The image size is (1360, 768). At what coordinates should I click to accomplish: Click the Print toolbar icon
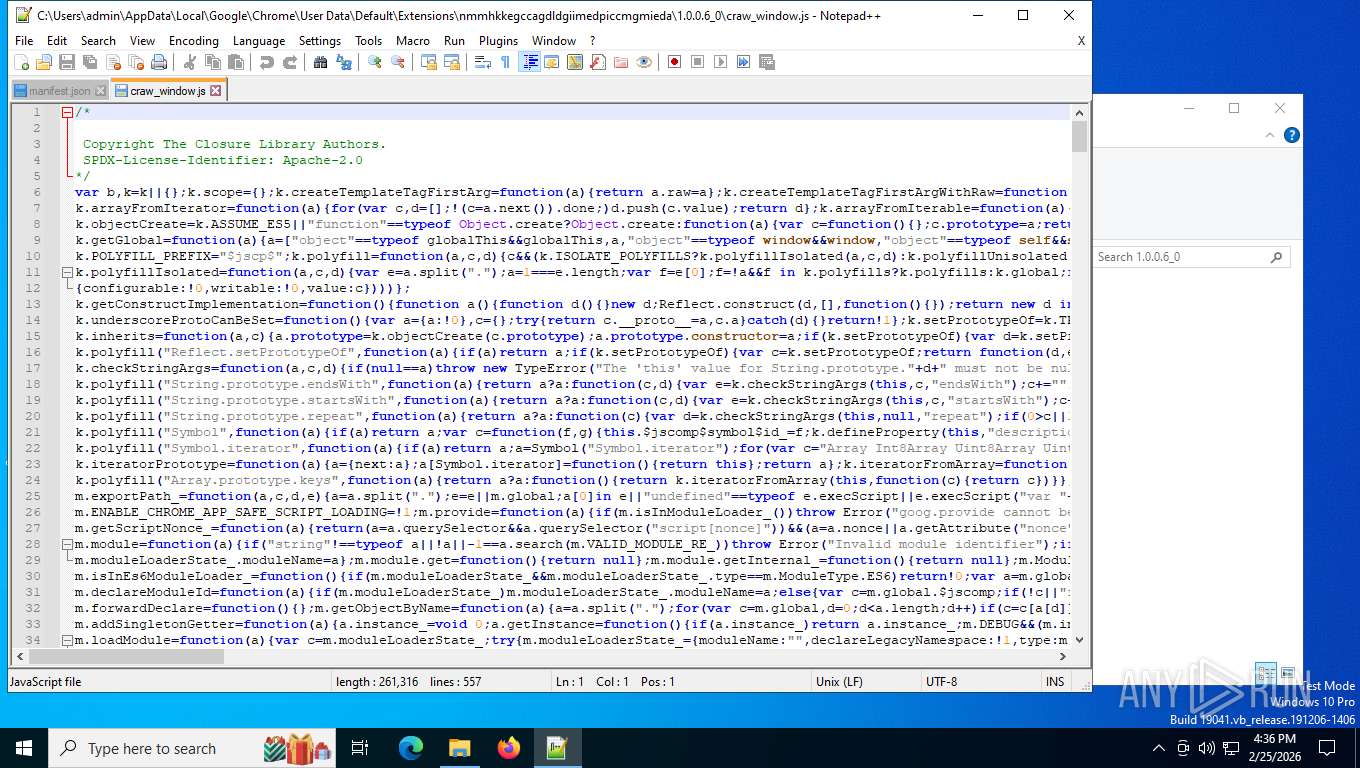pos(159,62)
